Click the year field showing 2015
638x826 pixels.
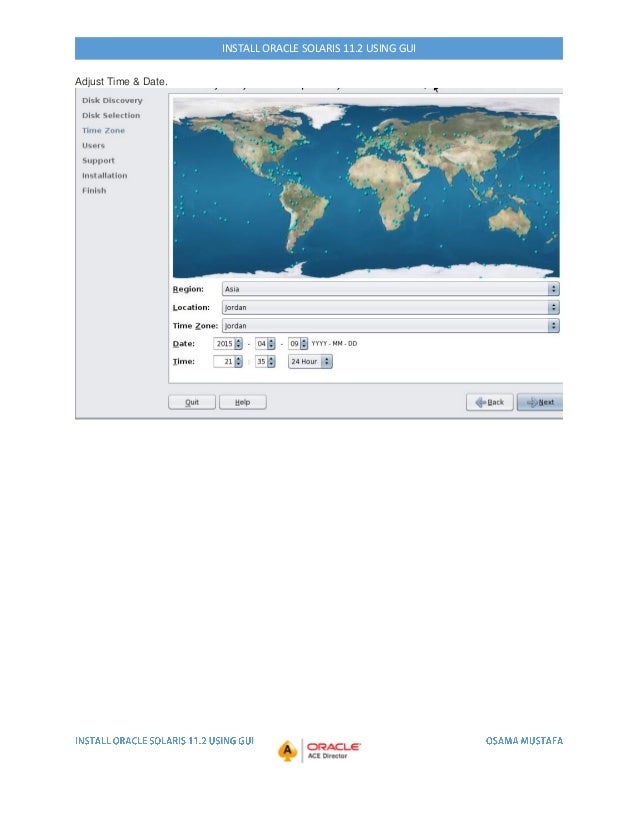224,343
